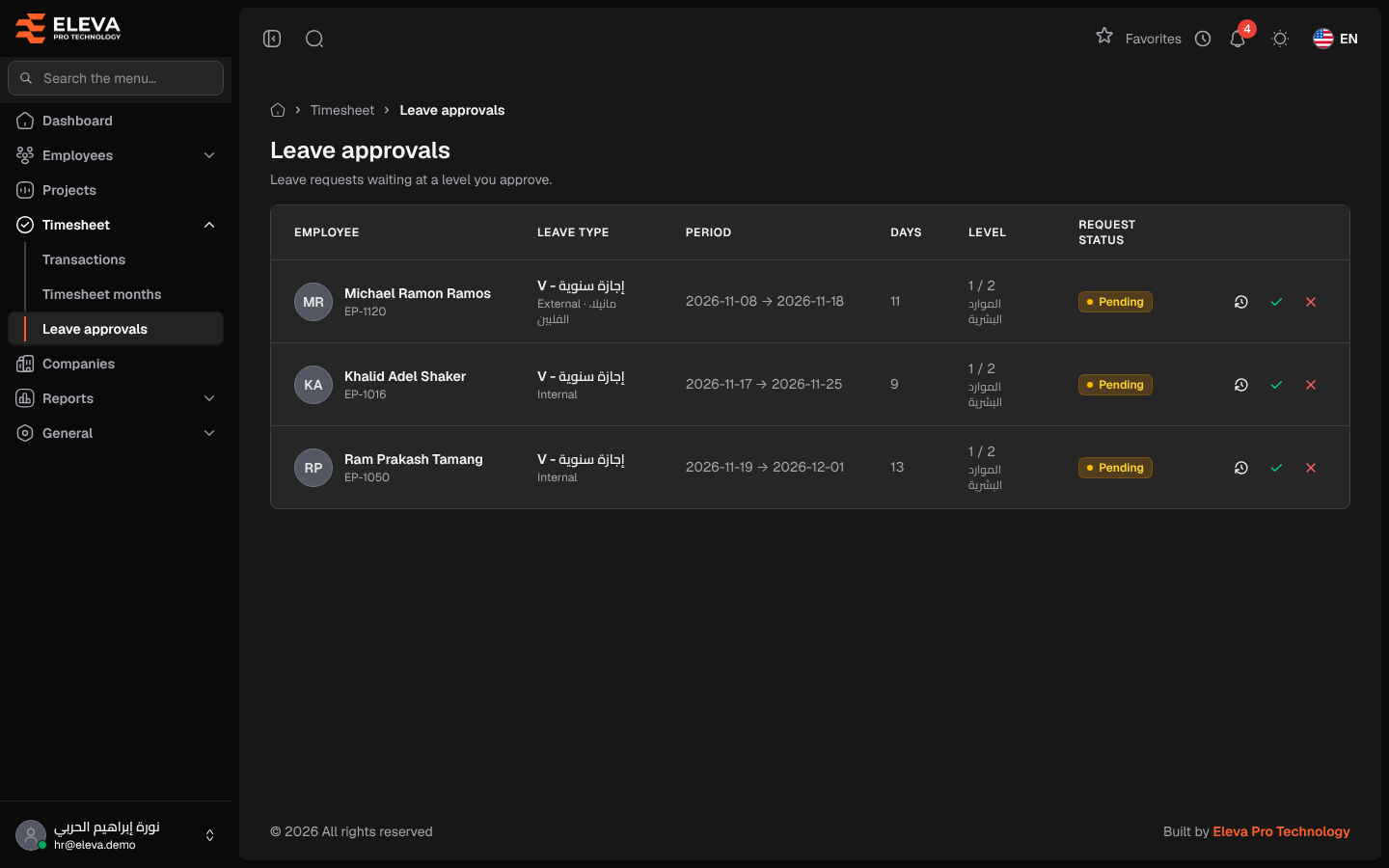Click the period 2026-11-17 → 2026-11-25
1389x868 pixels.
764,384
